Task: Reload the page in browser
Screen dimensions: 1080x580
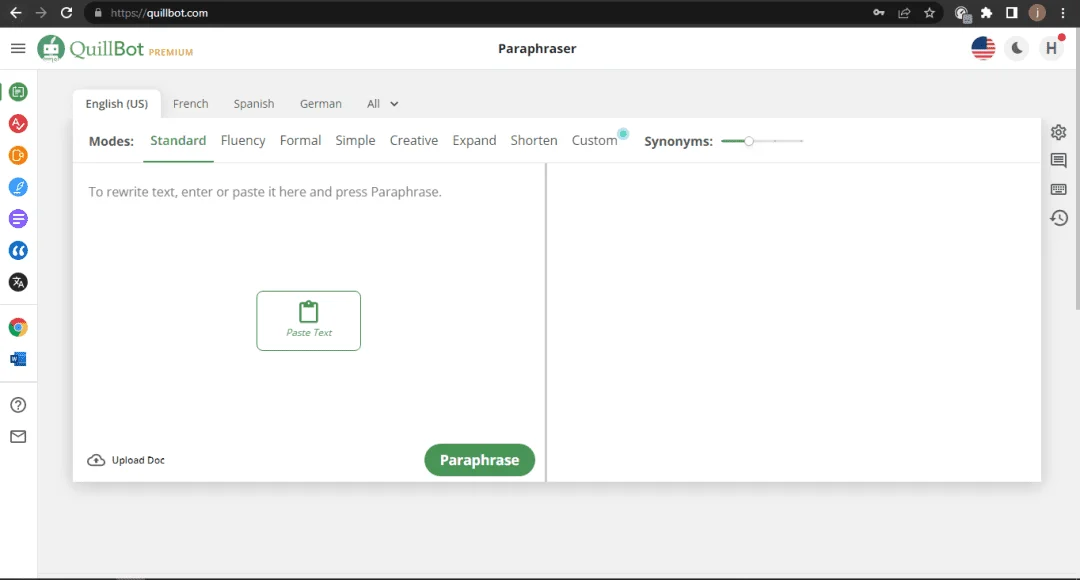Action: 66,12
